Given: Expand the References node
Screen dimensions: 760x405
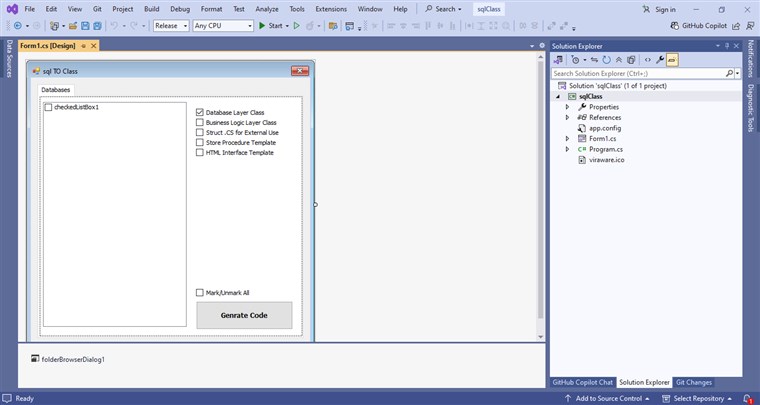Looking at the screenshot, I should click(x=568, y=117).
